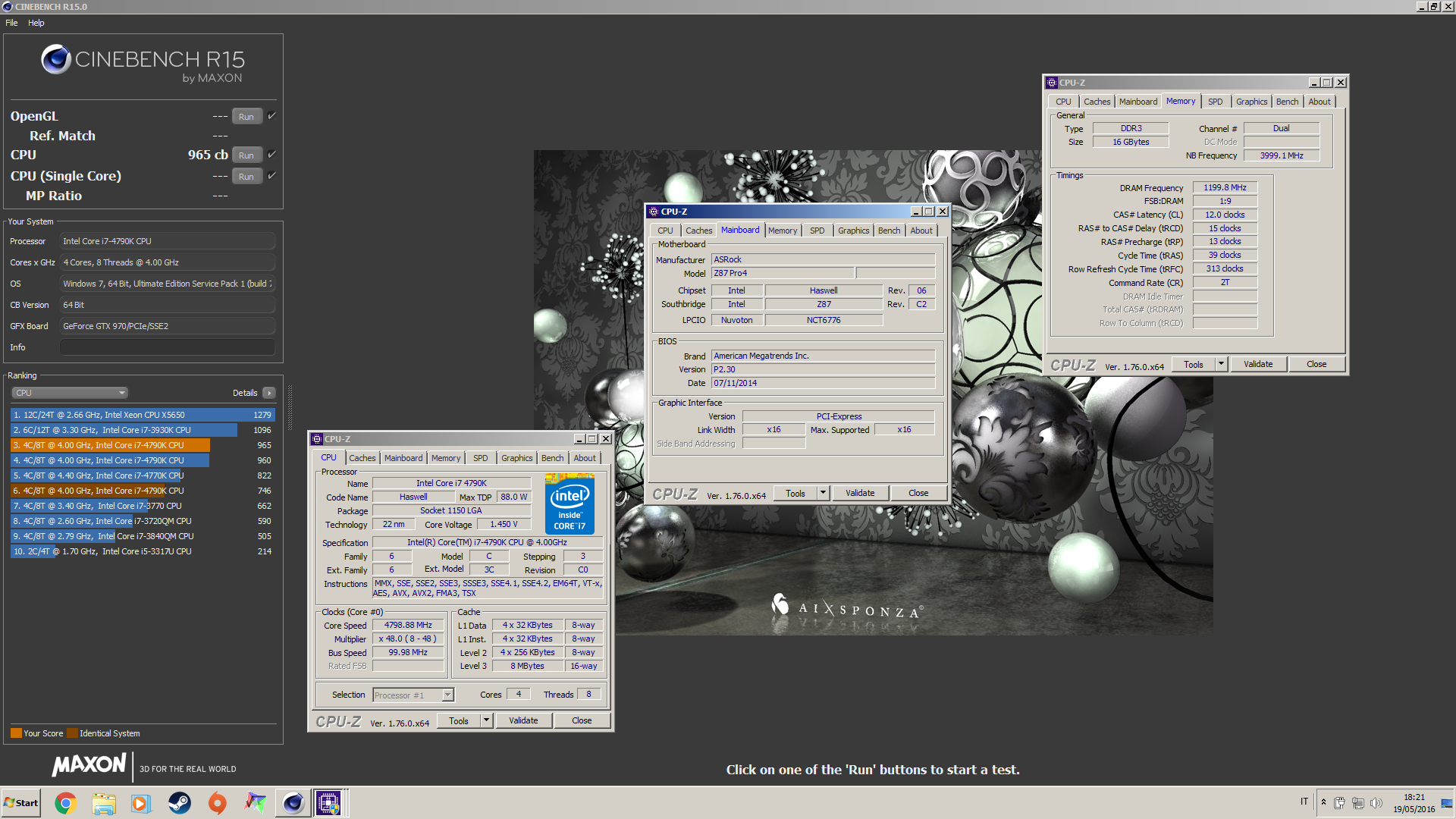
Task: Open Windows Explorer from the taskbar
Action: [104, 803]
